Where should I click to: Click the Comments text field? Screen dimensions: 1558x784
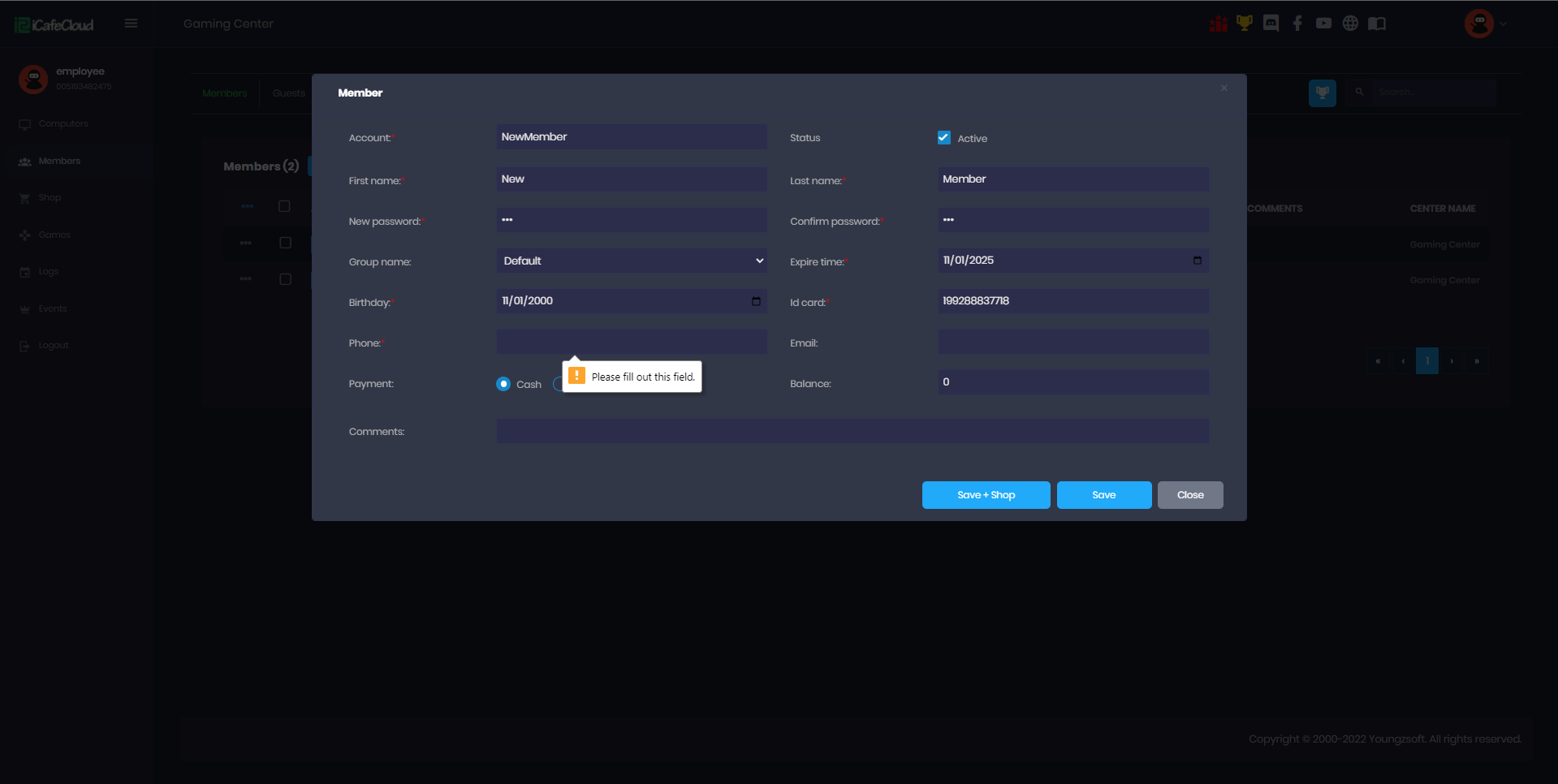(852, 431)
